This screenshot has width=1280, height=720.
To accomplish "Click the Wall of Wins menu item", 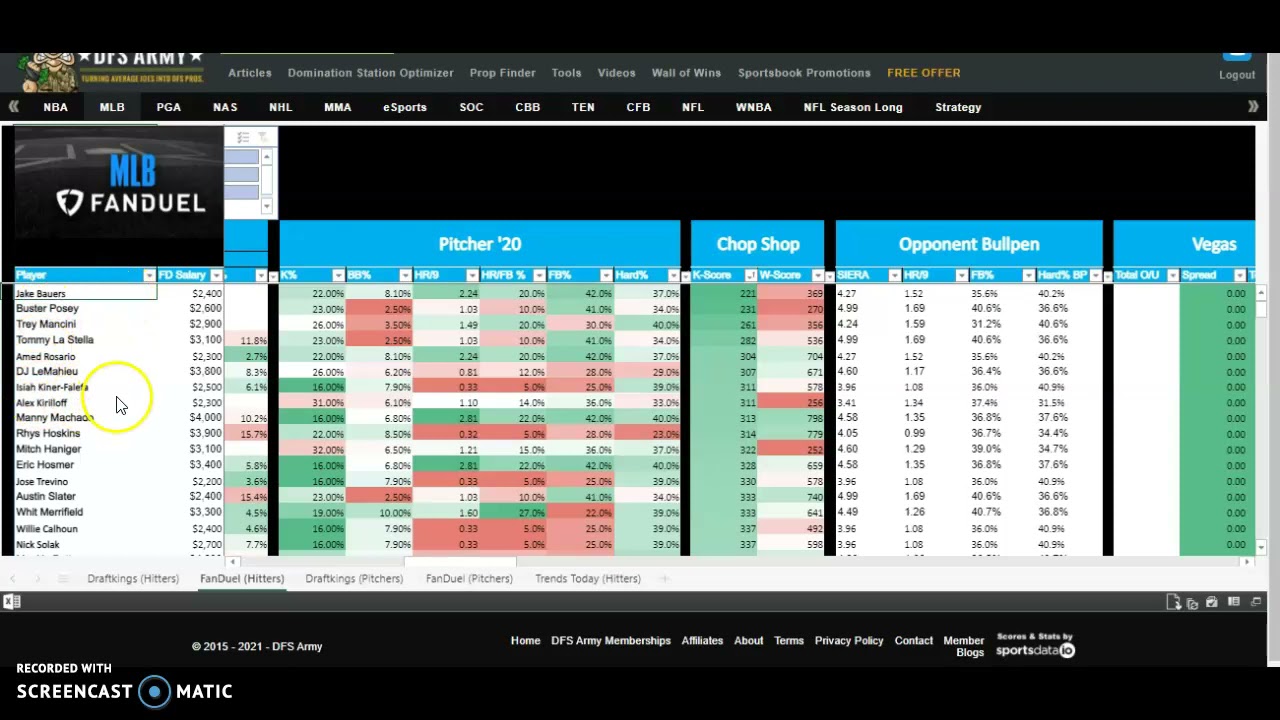I will click(x=686, y=73).
